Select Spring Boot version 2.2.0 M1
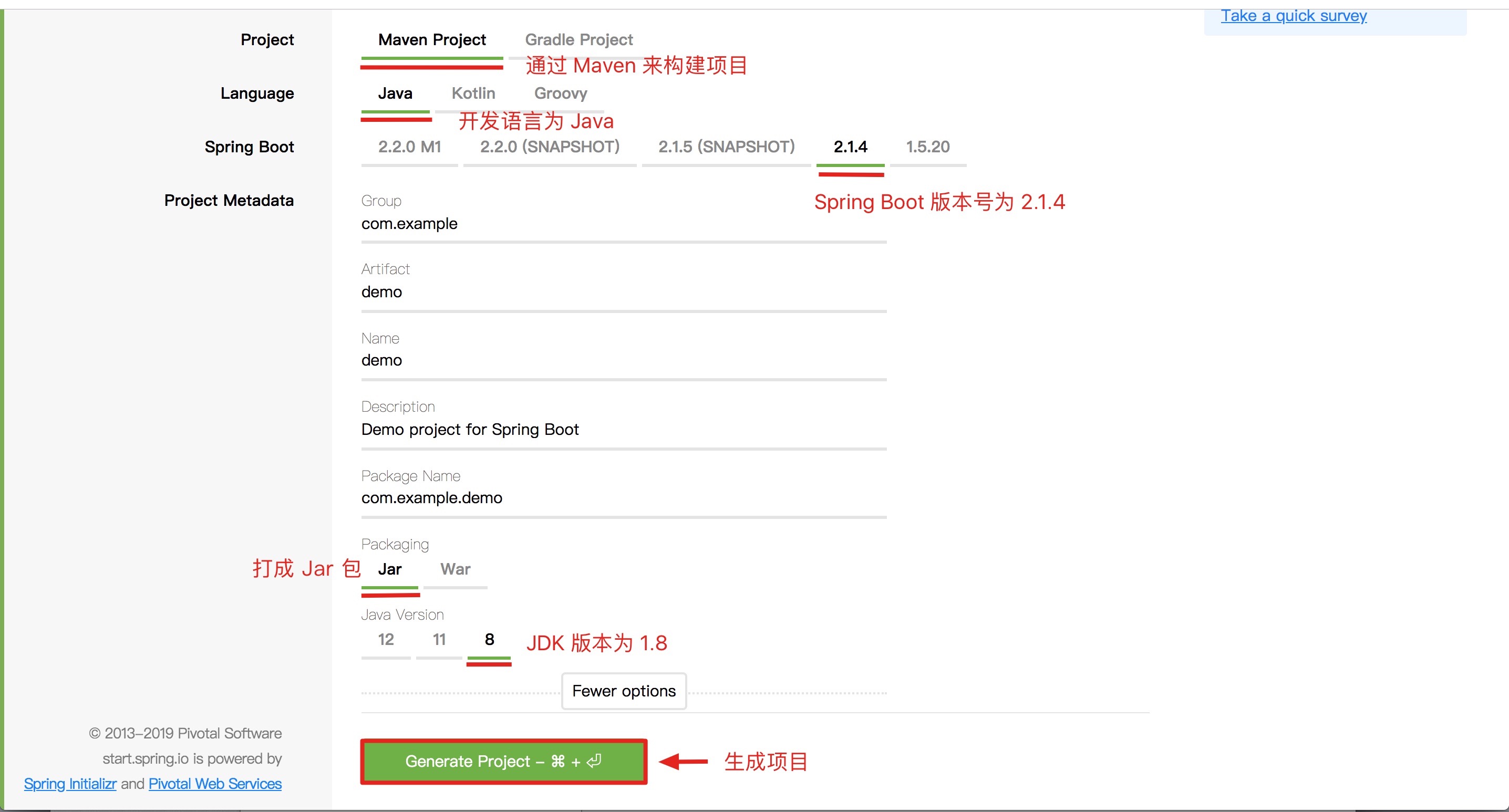The height and width of the screenshot is (812, 1509). 409,147
